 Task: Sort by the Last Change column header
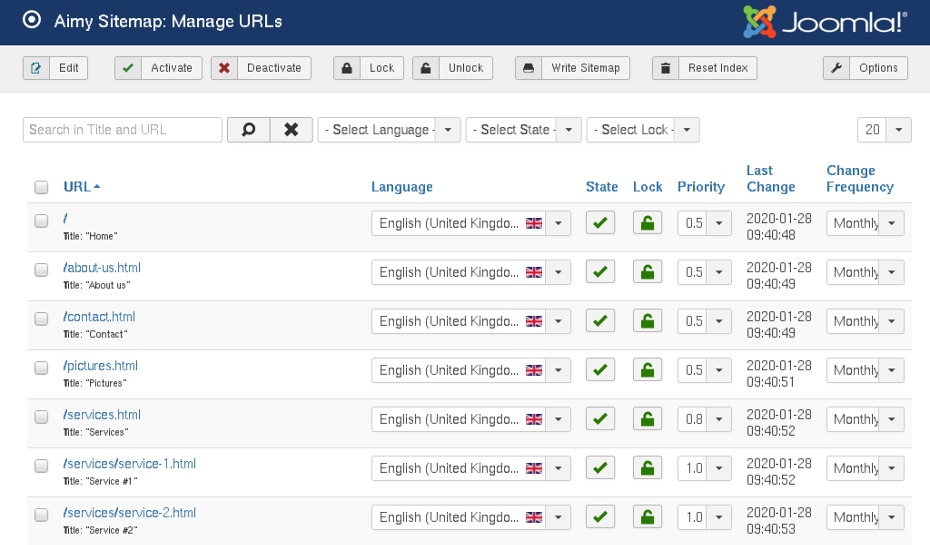coord(770,179)
